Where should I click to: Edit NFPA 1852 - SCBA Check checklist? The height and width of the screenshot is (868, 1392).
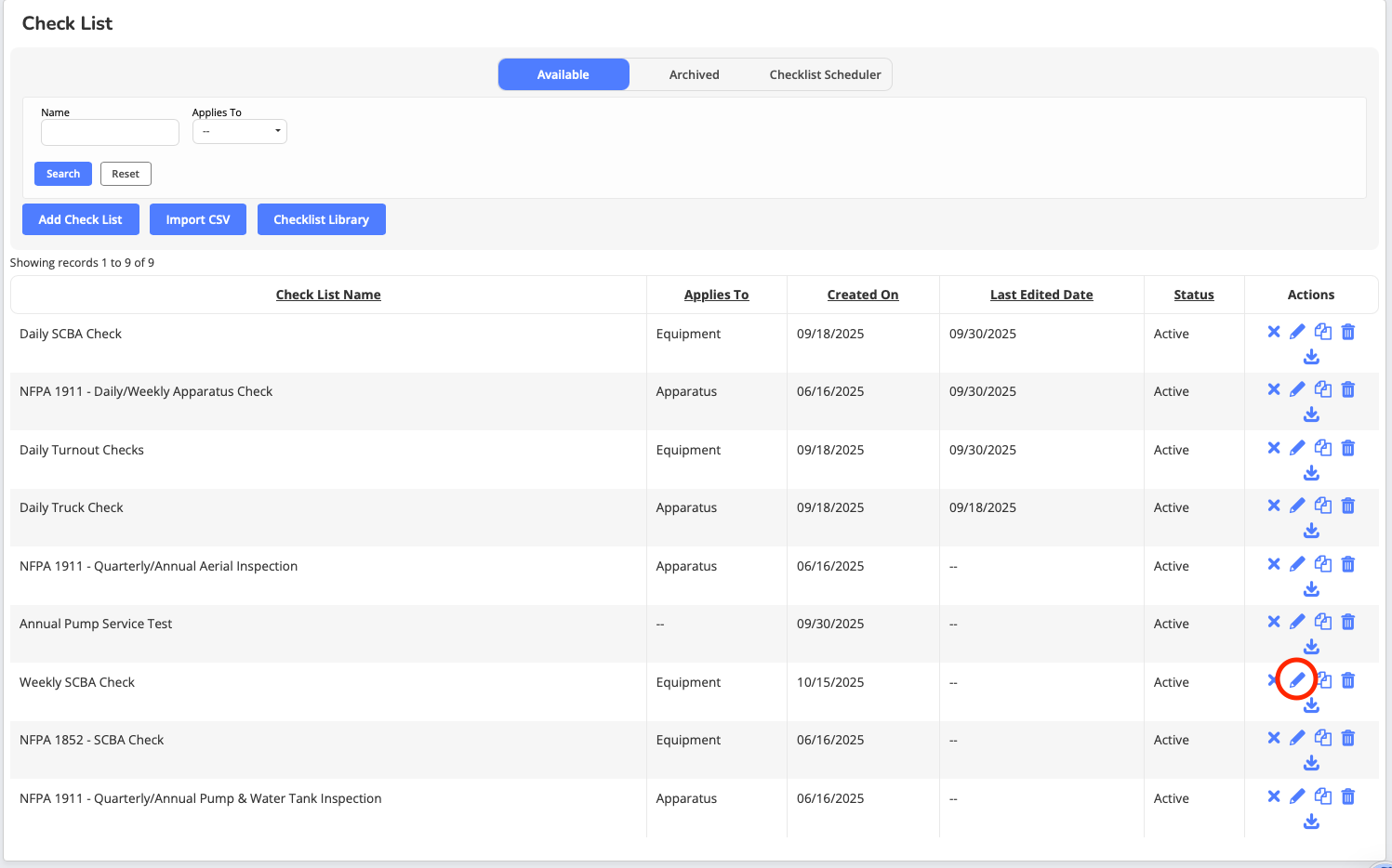[1297, 738]
